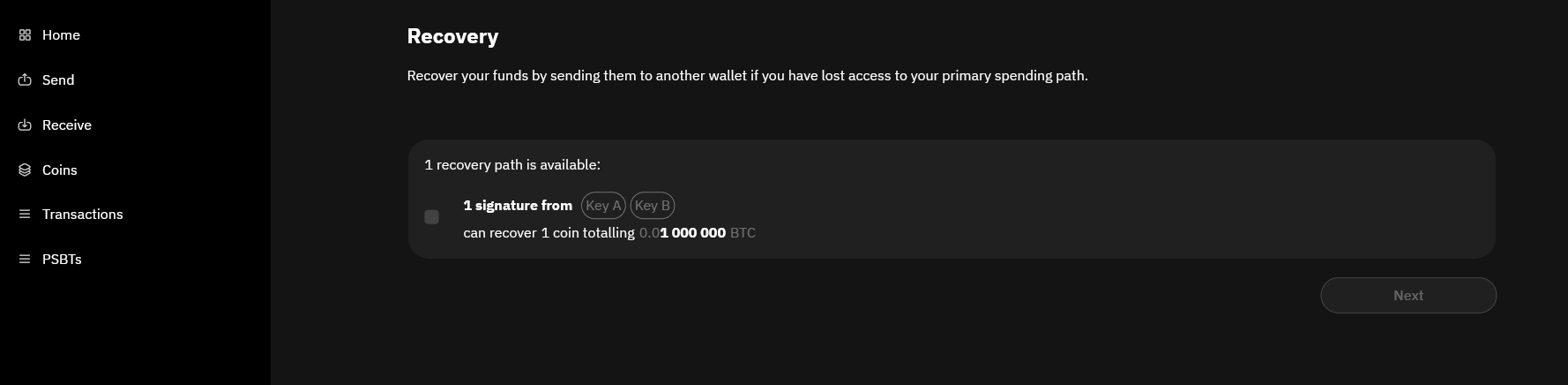Viewport: 1568px width, 385px height.
Task: Open the Coins menu label
Action: pos(60,170)
